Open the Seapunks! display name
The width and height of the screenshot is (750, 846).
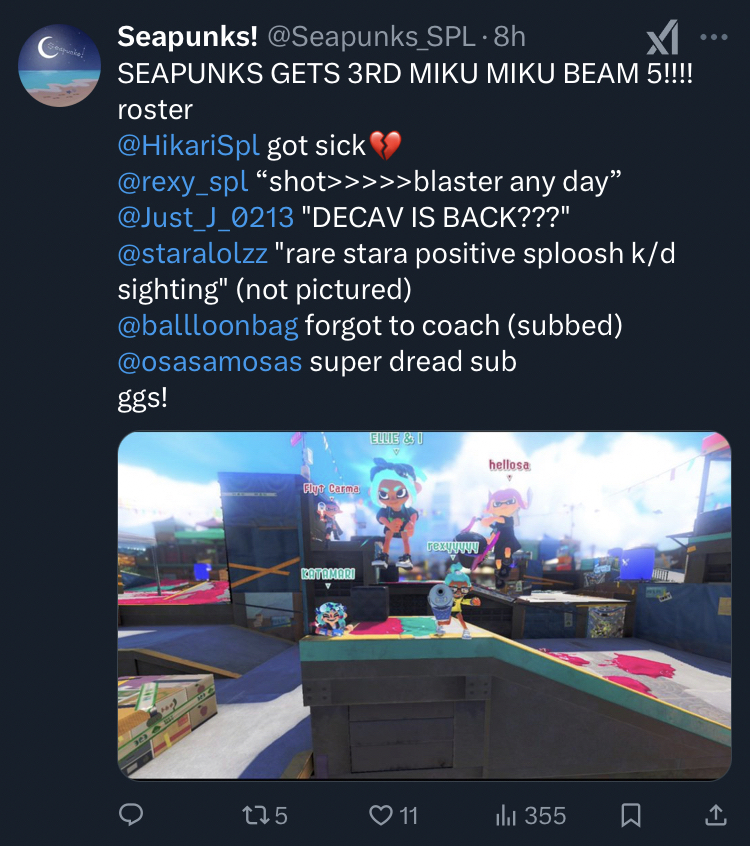coord(188,37)
